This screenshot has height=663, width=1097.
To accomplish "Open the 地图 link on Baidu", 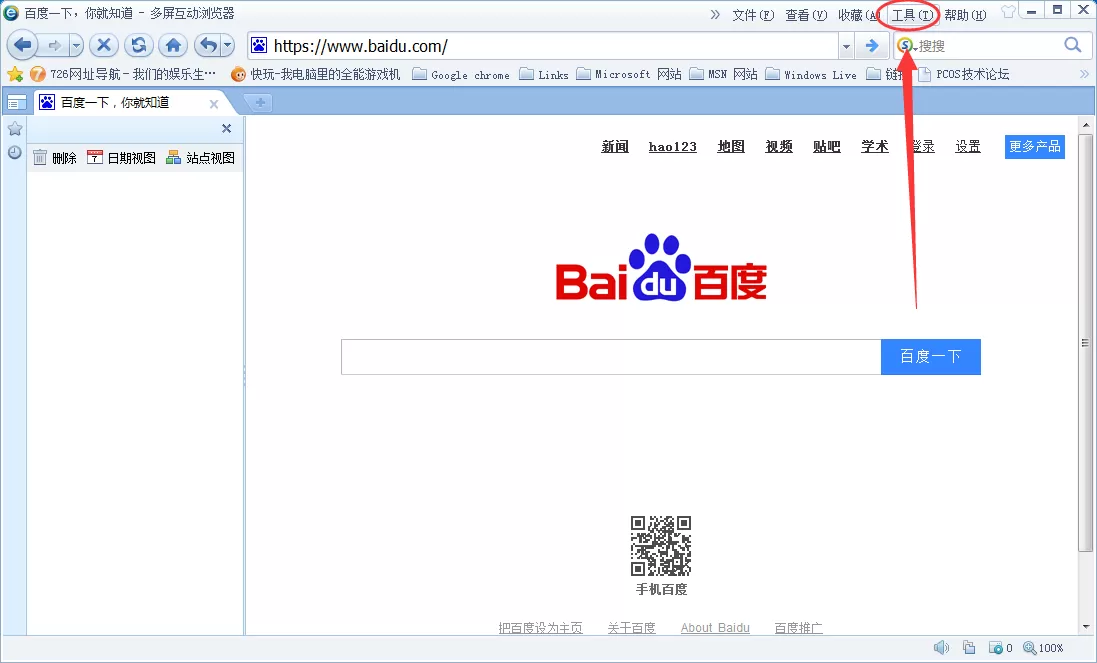I will tap(731, 146).
